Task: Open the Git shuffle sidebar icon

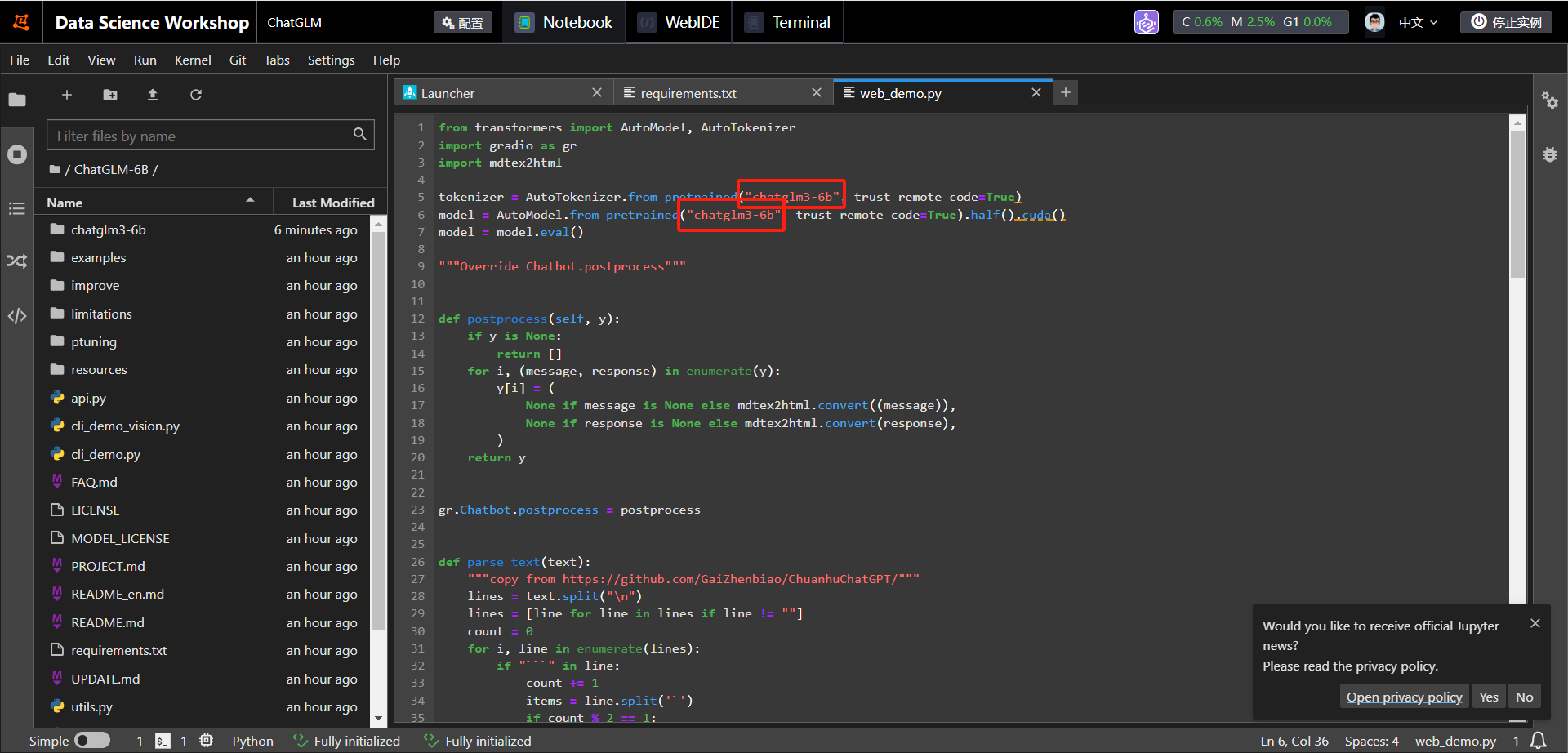Action: pos(17,261)
